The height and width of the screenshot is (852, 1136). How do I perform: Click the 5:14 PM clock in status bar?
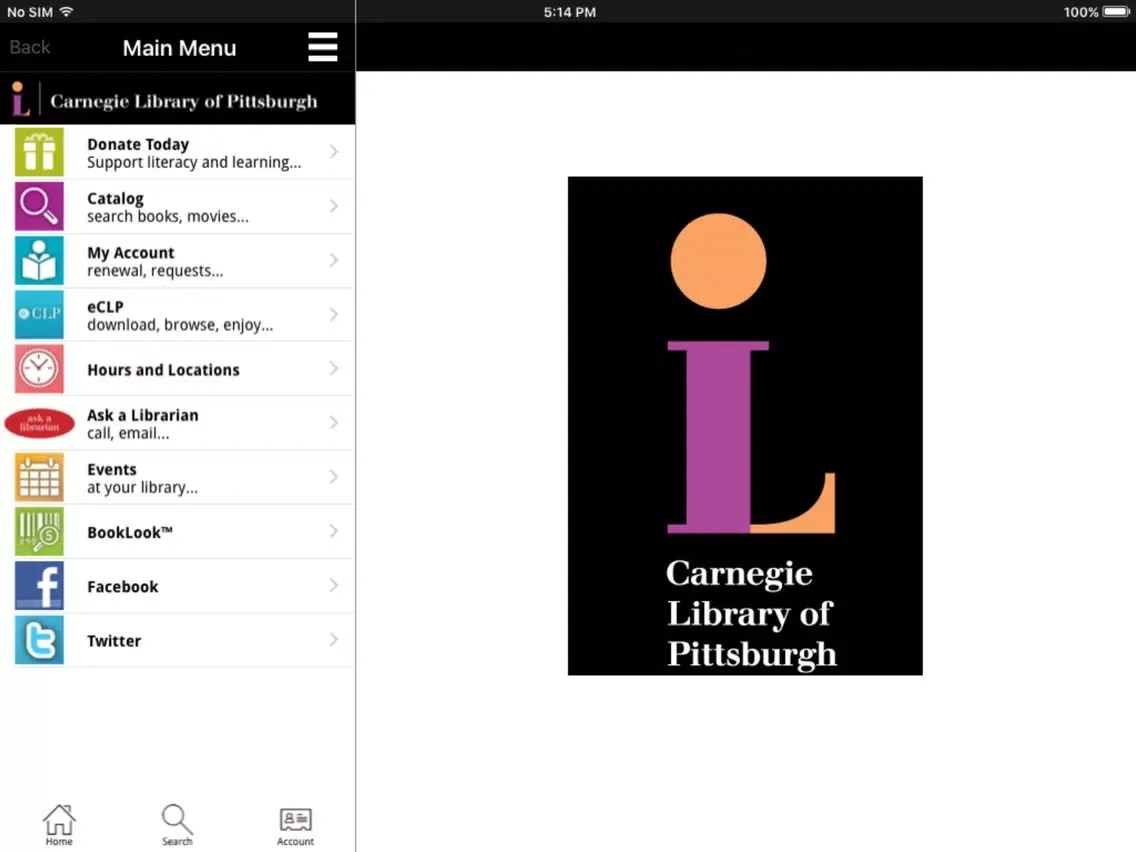(x=569, y=12)
